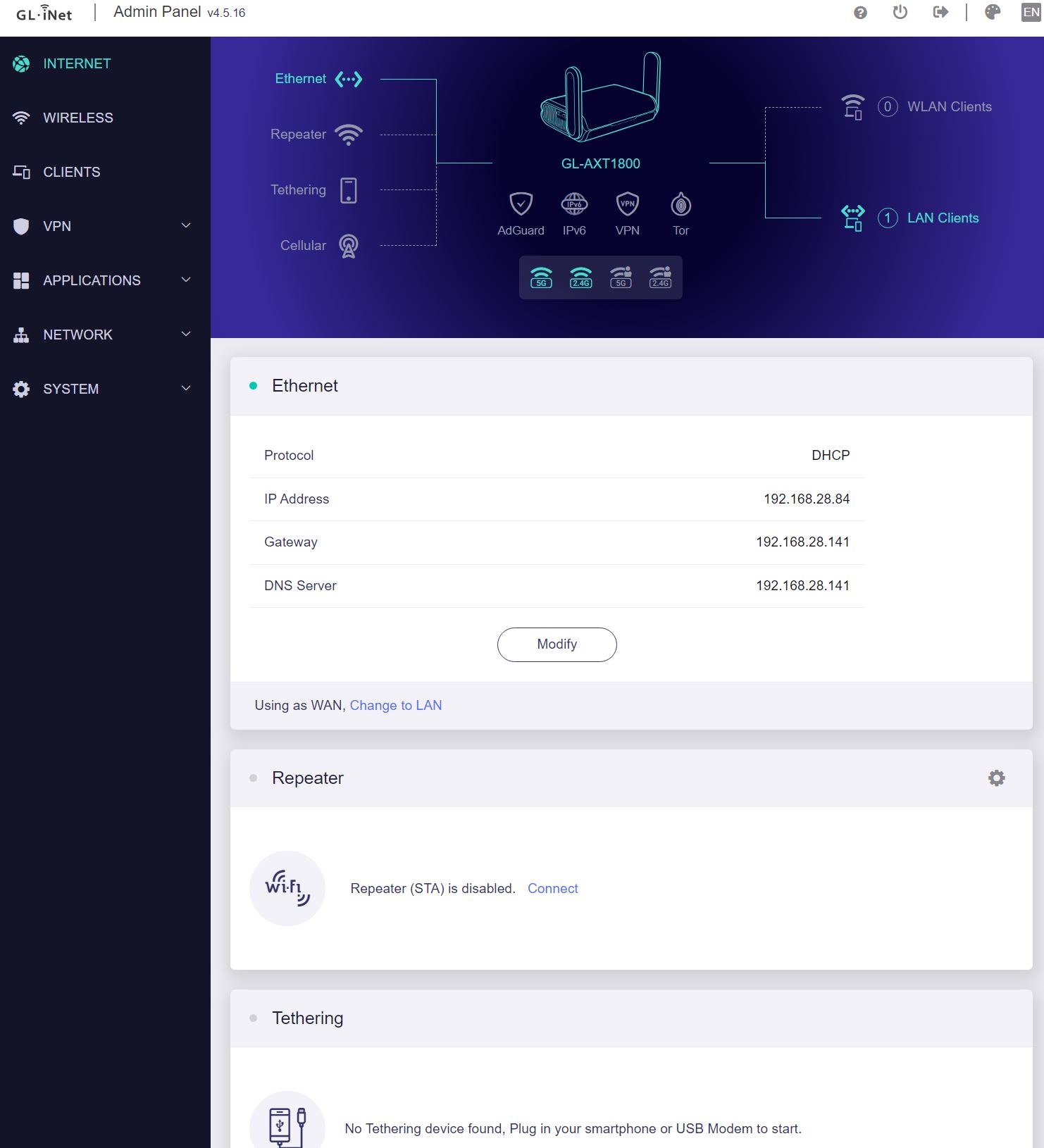Click the LAN Clients count badge 1
Viewport: 1044px width, 1148px height.
click(888, 218)
